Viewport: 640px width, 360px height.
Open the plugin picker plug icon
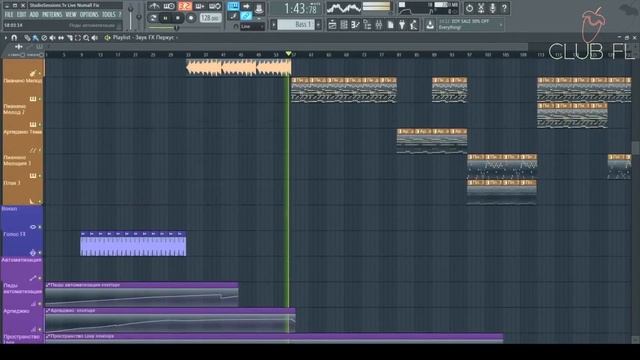tap(402, 25)
